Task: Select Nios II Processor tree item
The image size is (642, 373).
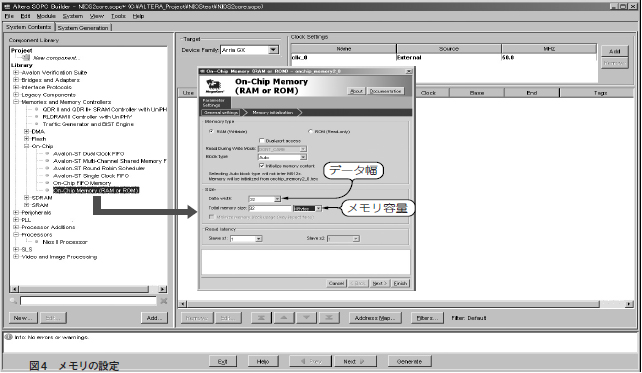Action: [x=65, y=242]
